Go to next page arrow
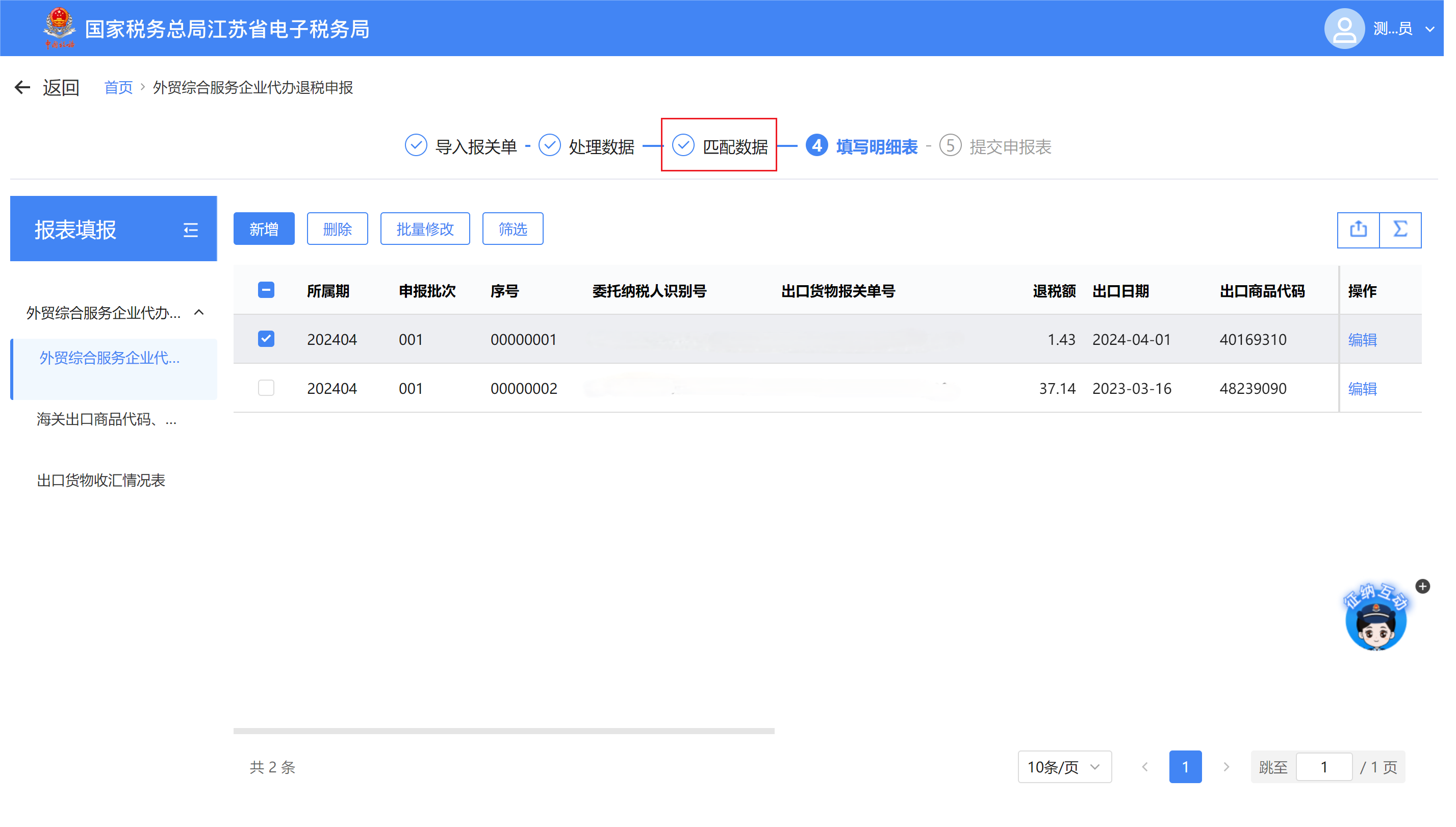The image size is (1456, 827). pyautogui.click(x=1225, y=767)
